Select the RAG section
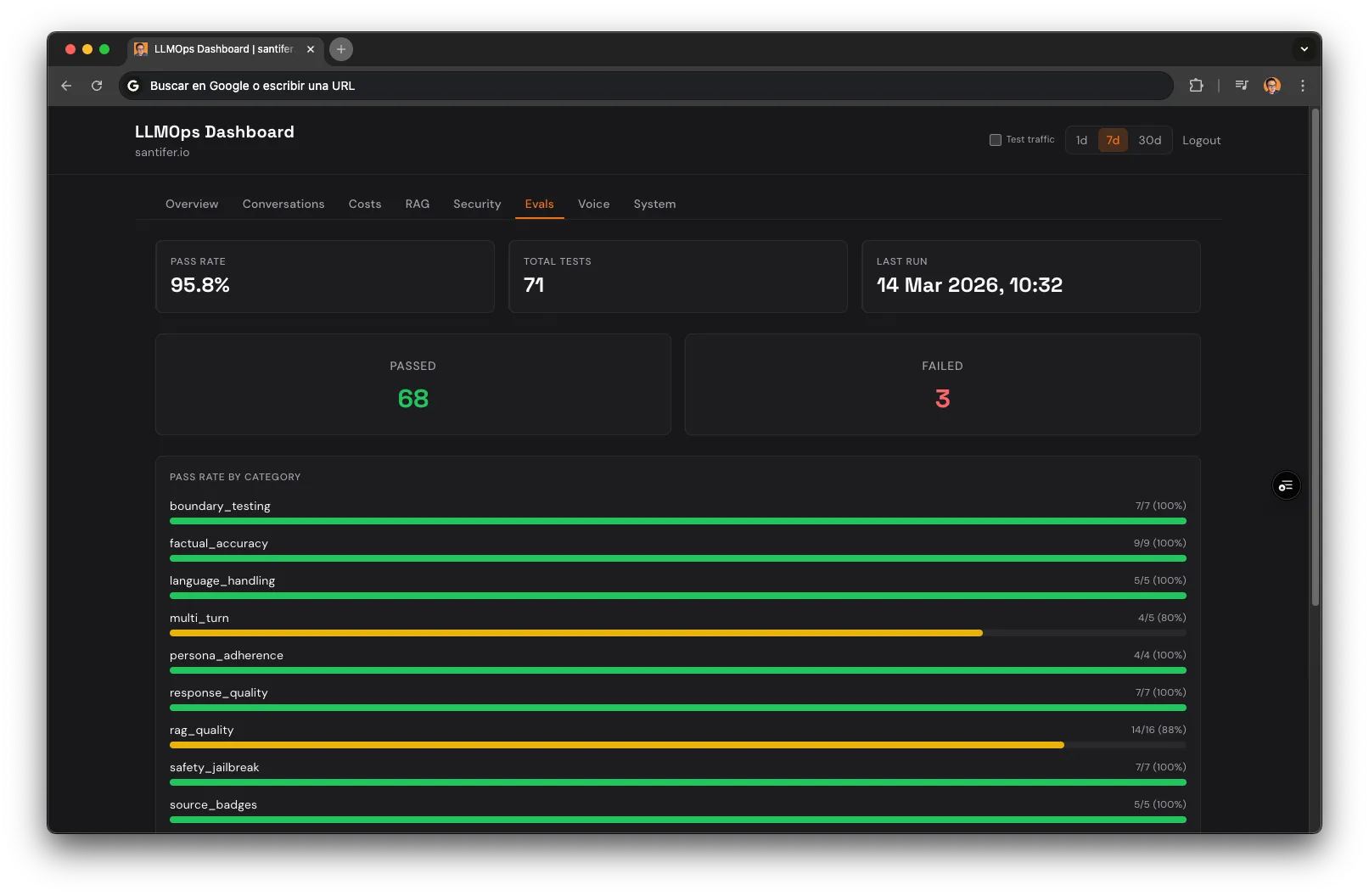 pyautogui.click(x=418, y=204)
